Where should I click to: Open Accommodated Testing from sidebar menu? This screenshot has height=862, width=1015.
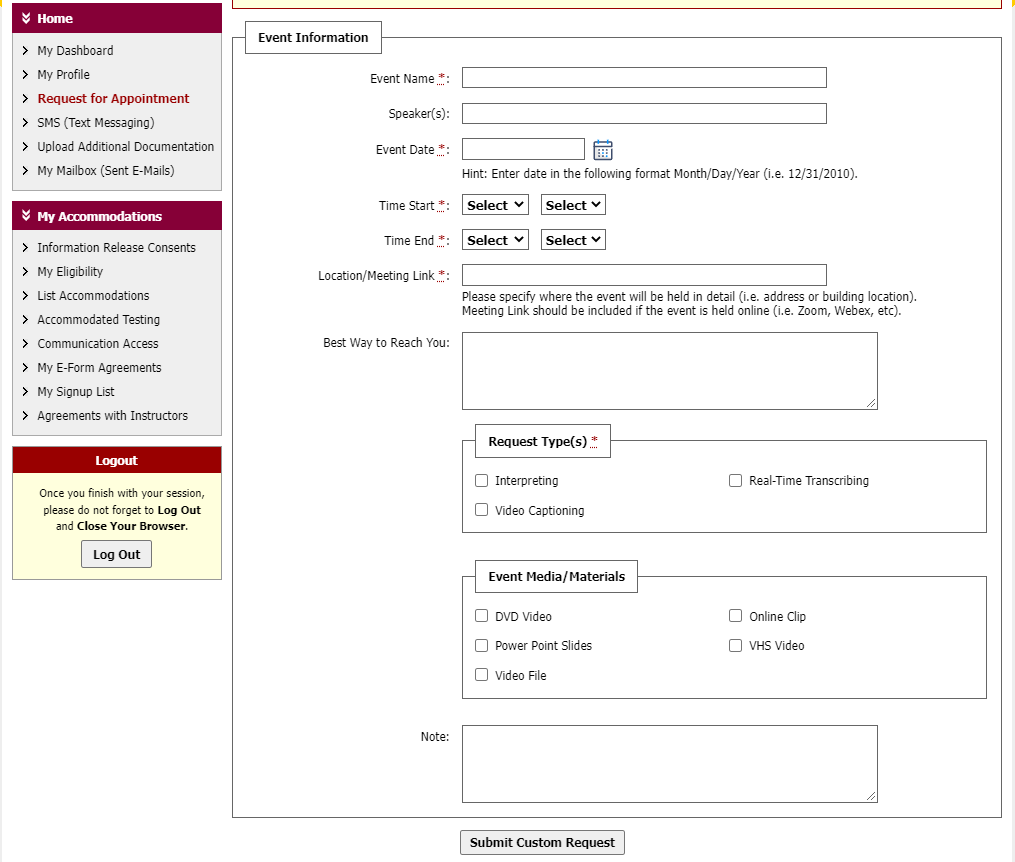coord(98,320)
